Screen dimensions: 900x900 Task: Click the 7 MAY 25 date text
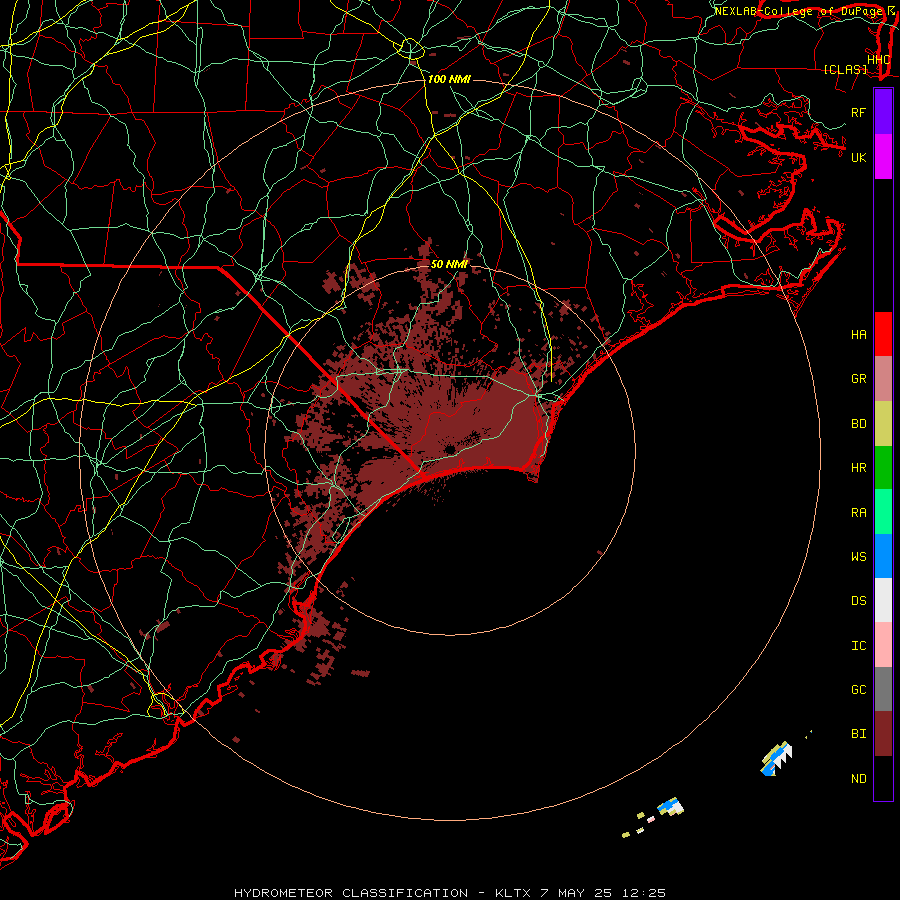(x=576, y=893)
